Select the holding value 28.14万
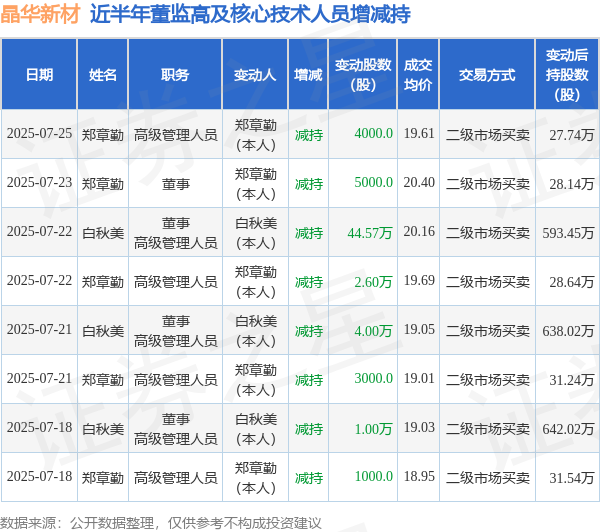600x532 pixels. pos(572,184)
